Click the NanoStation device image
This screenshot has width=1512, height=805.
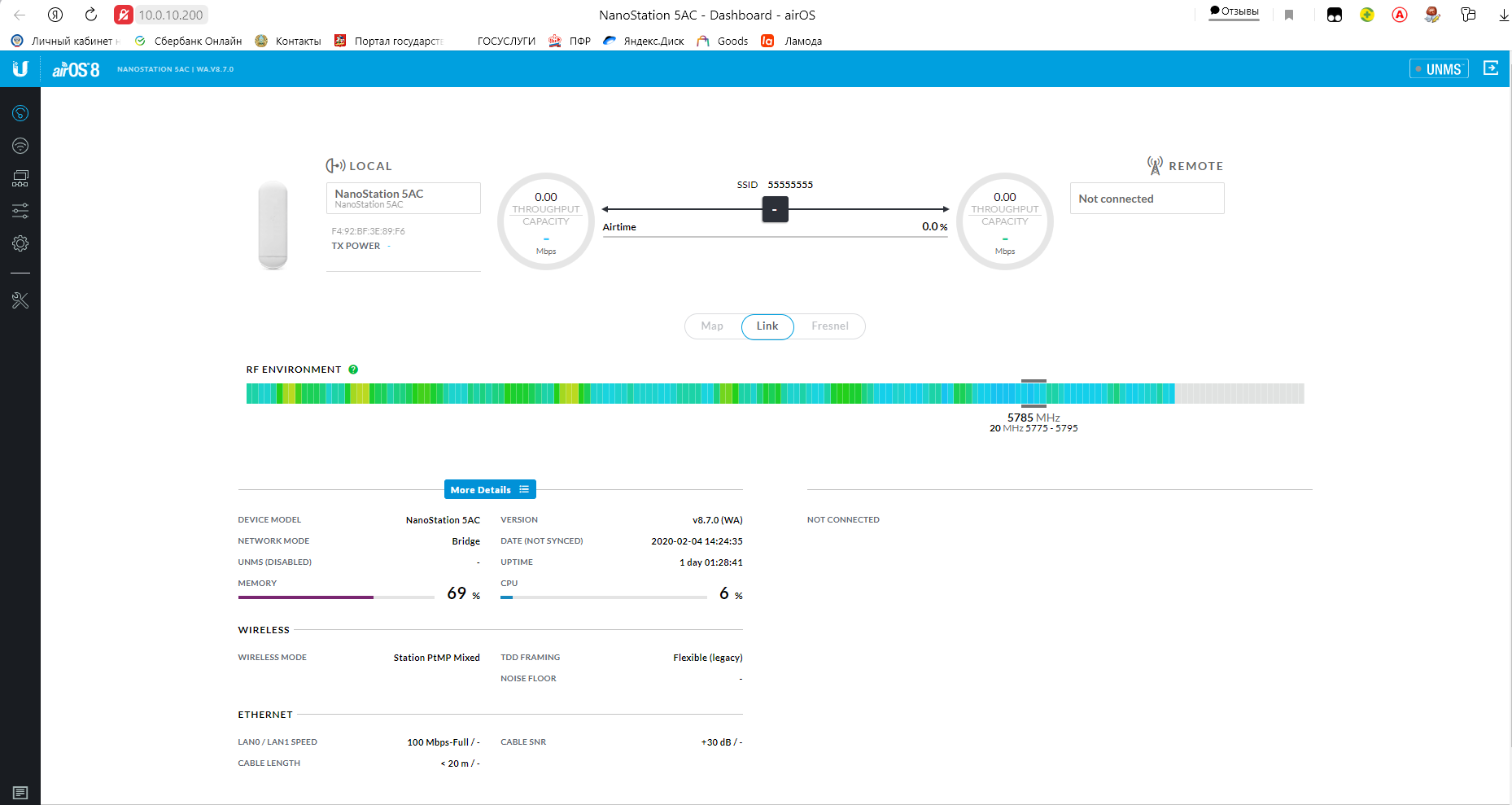click(273, 225)
